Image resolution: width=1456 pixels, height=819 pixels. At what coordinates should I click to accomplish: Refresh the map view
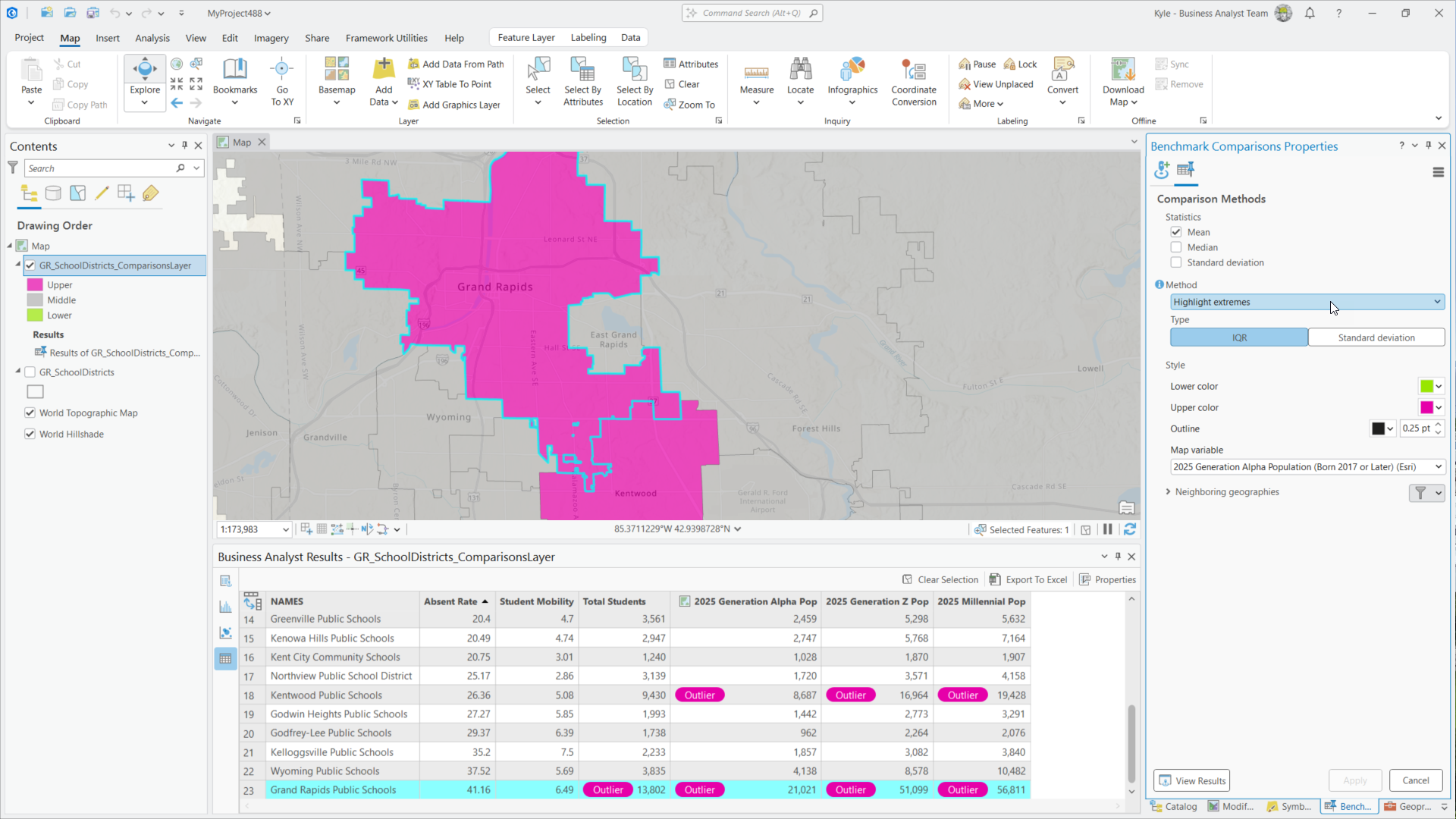[1129, 529]
